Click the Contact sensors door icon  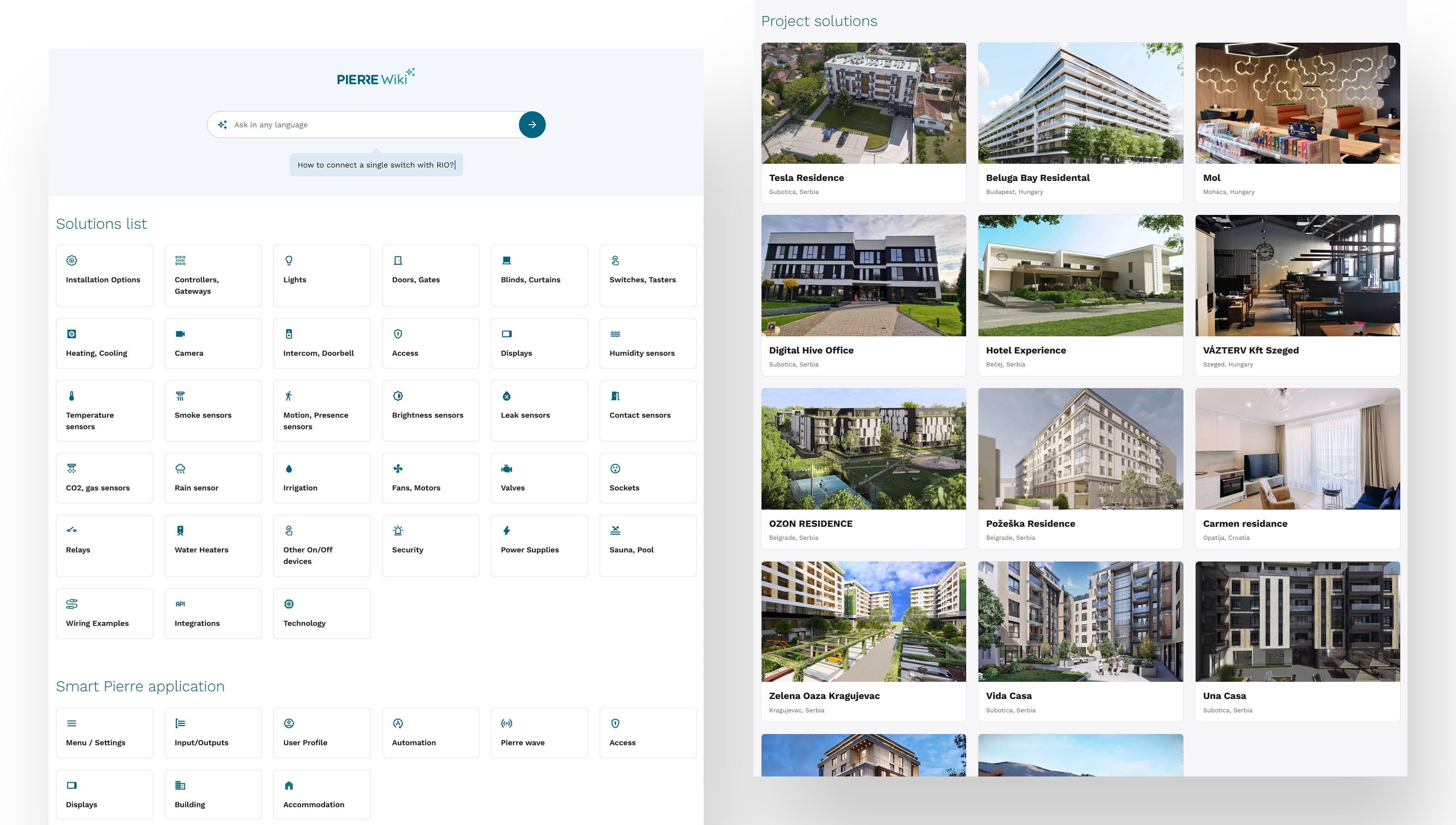coord(615,396)
